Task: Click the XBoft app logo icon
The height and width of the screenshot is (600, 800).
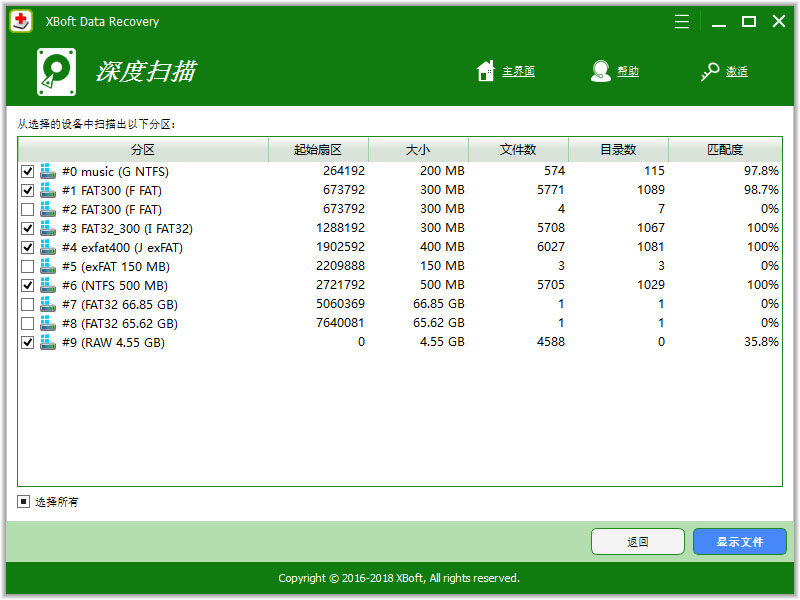Action: [21, 21]
